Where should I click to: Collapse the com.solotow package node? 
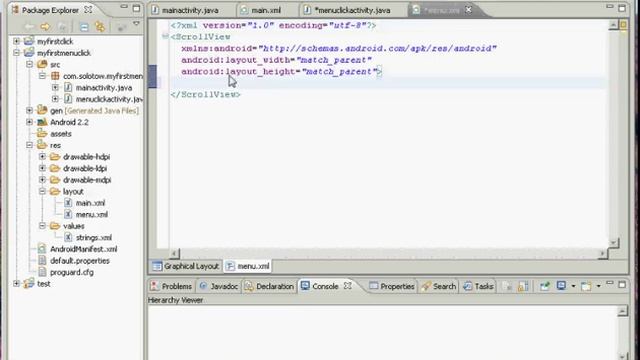(42, 76)
